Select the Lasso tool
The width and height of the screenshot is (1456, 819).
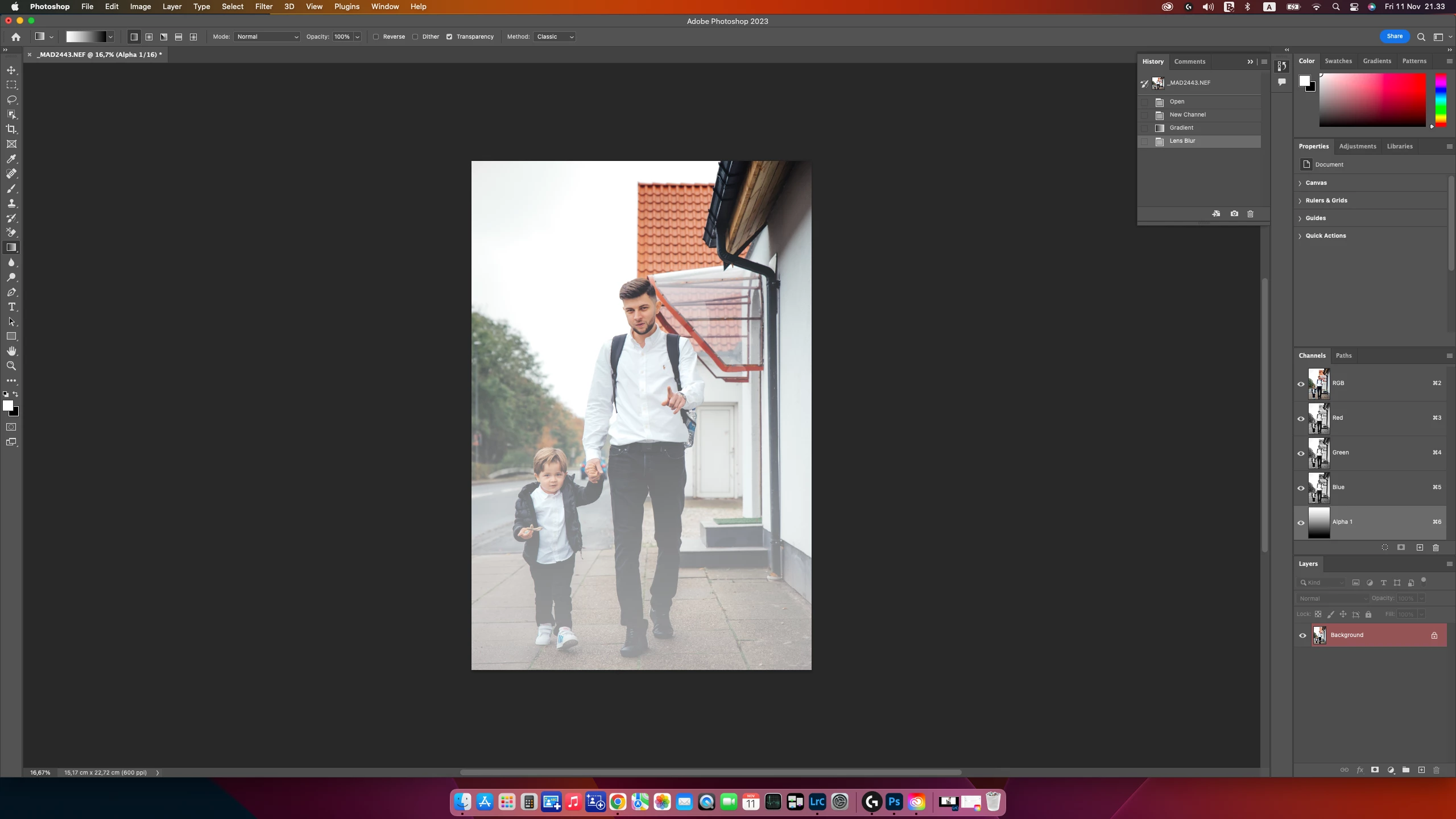click(x=11, y=100)
